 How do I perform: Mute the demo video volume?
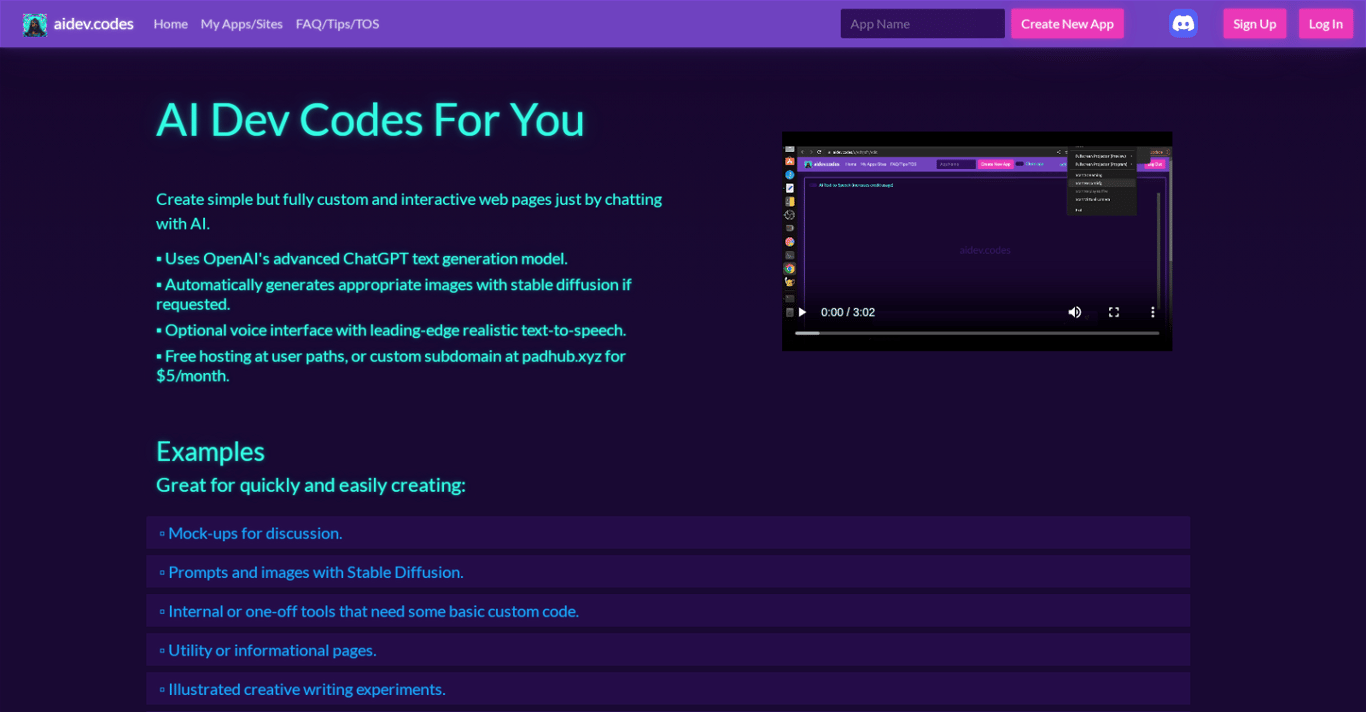tap(1075, 312)
